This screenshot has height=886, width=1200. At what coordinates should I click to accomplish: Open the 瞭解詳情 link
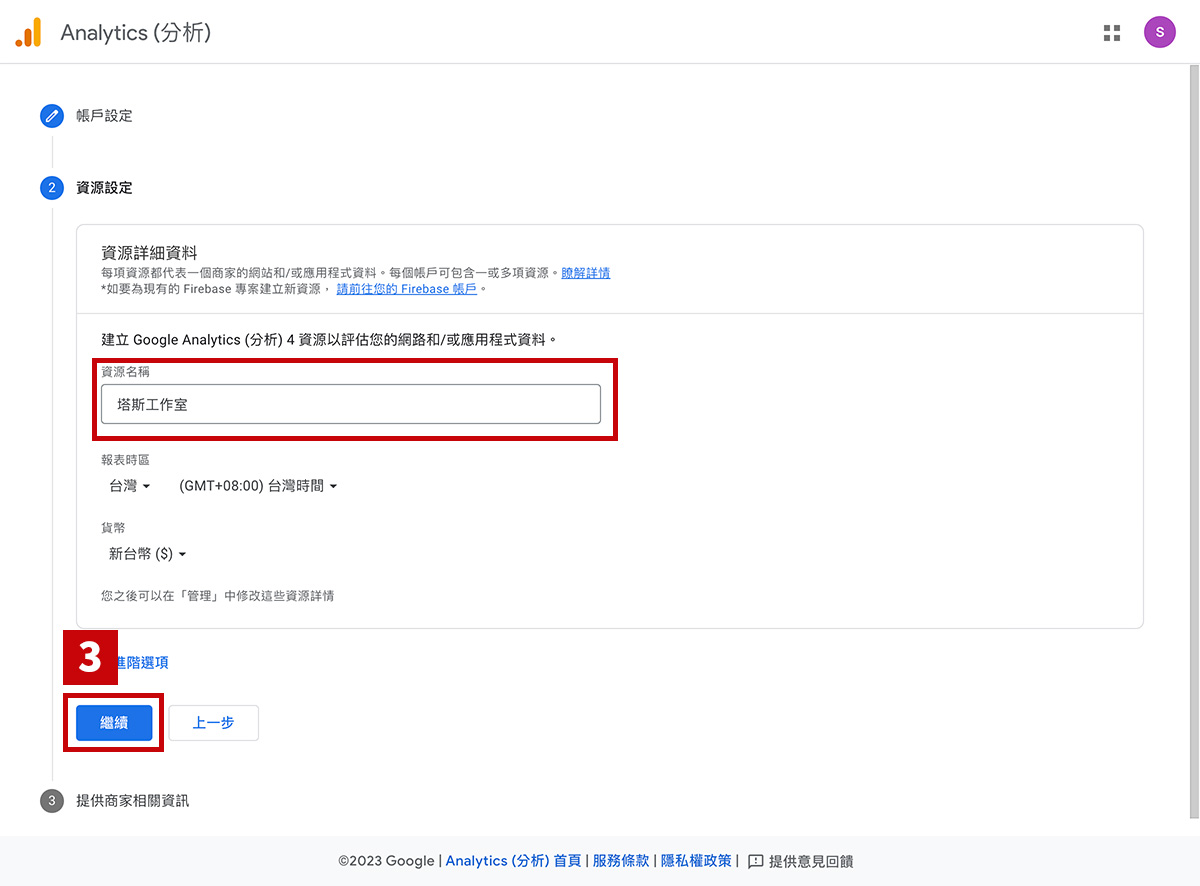585,273
